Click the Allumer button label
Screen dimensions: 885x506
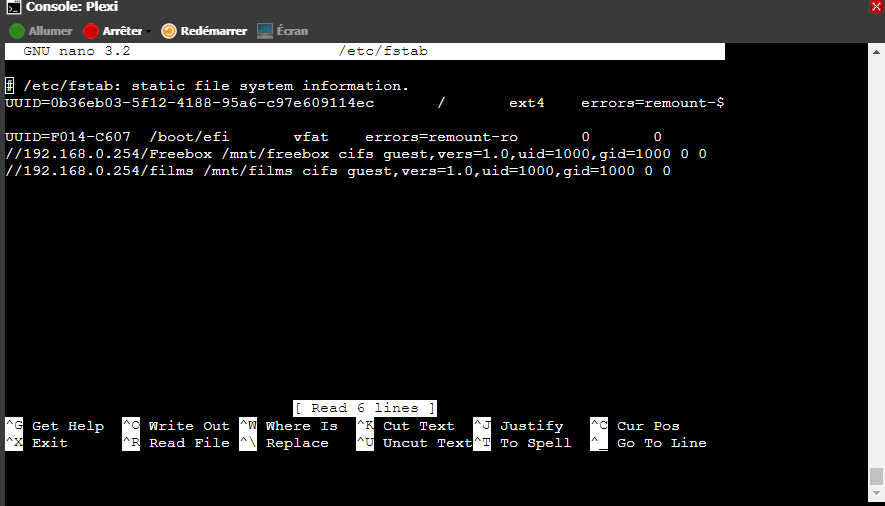(x=50, y=31)
